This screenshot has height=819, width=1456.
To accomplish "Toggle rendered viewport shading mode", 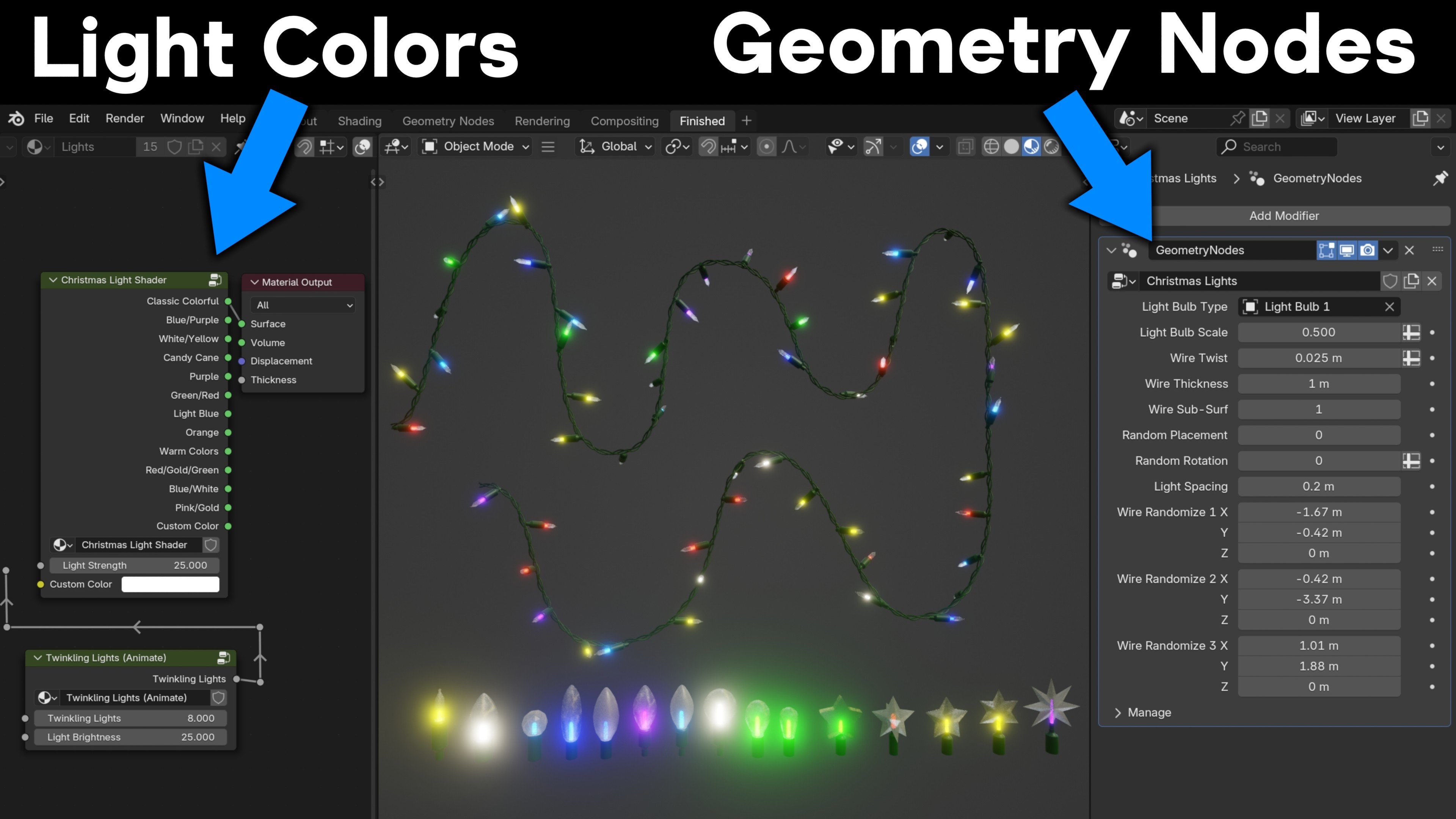I will point(1051,147).
